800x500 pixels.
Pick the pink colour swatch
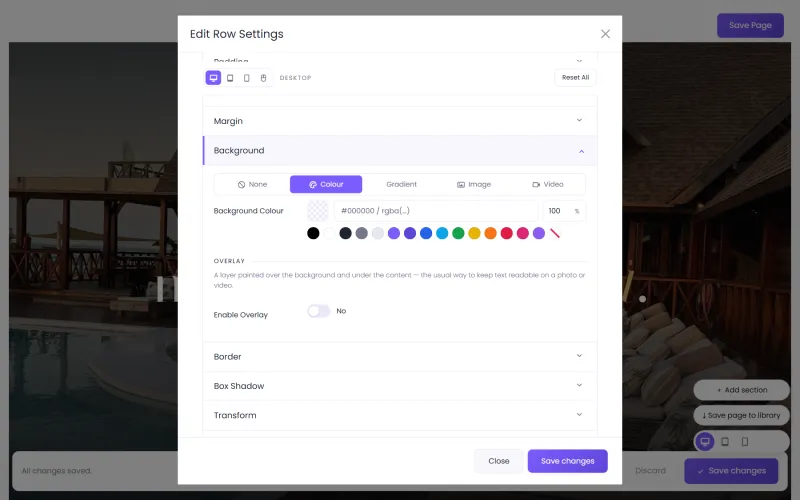523,233
